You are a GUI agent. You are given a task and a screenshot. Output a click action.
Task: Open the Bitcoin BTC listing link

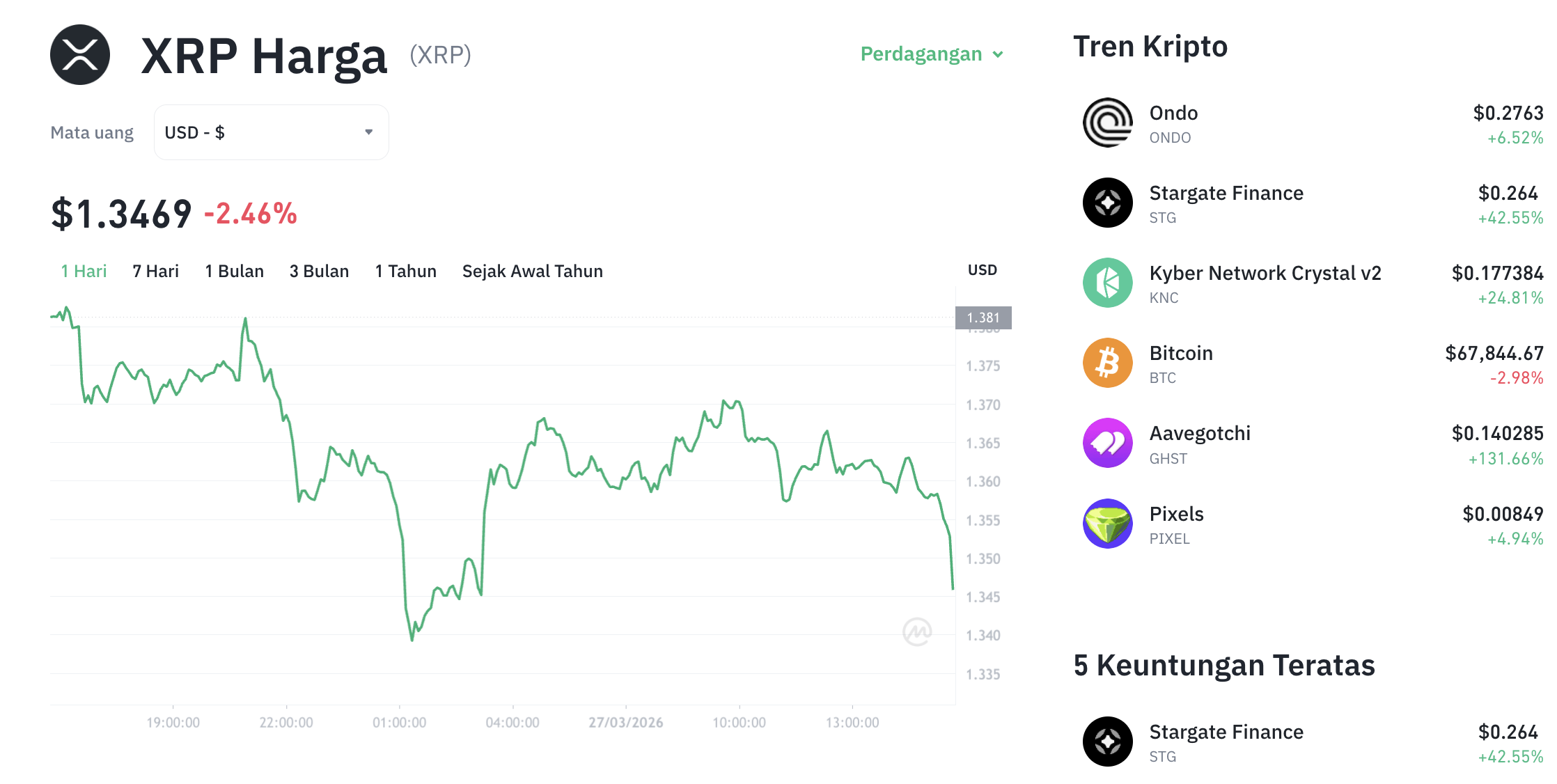[x=1181, y=353]
